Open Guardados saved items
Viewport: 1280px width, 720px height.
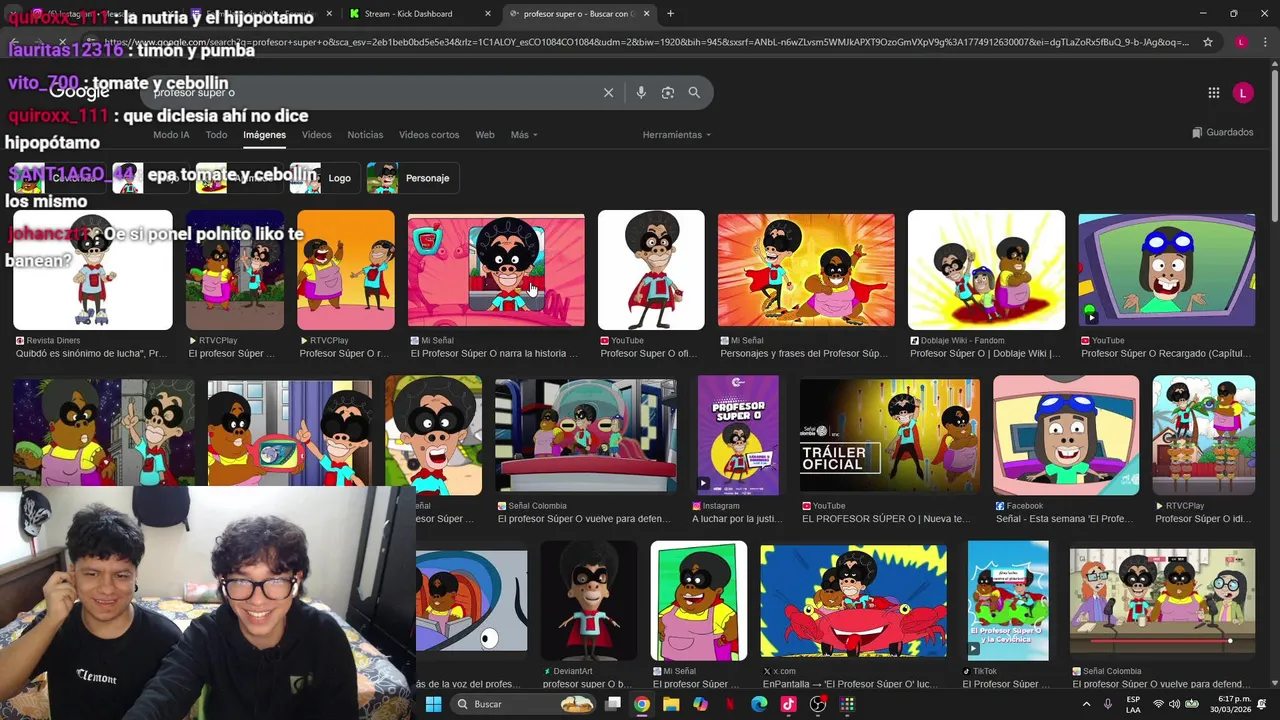click(x=1222, y=132)
